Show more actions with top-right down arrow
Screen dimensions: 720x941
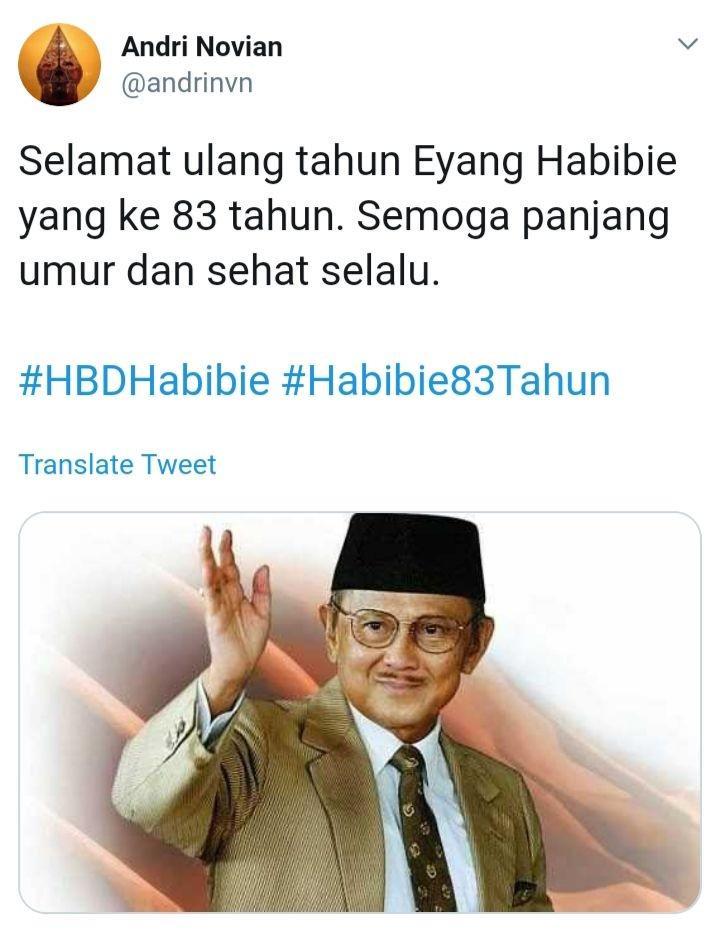coord(688,44)
